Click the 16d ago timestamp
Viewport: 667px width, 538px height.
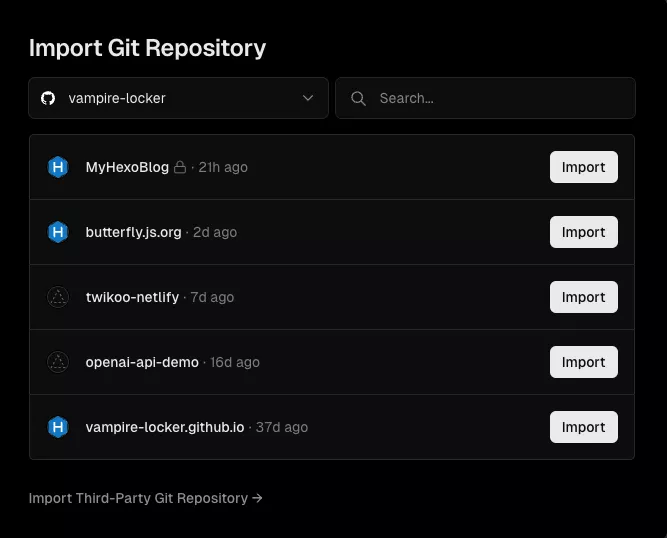tap(235, 362)
